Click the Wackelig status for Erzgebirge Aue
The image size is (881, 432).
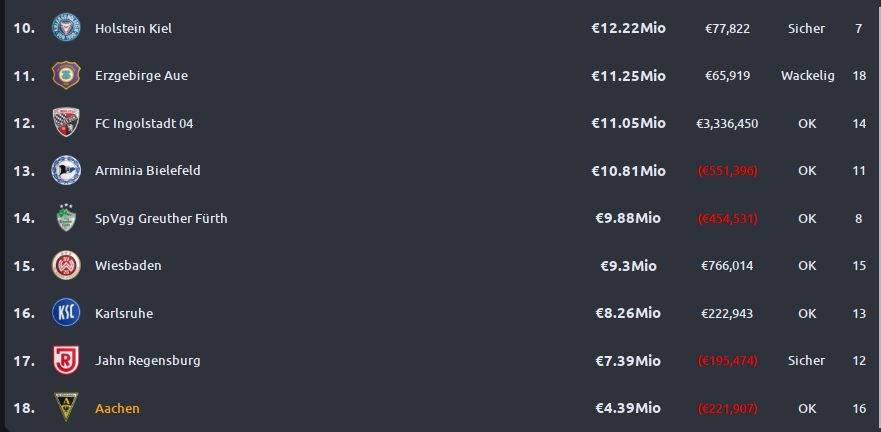click(x=807, y=76)
